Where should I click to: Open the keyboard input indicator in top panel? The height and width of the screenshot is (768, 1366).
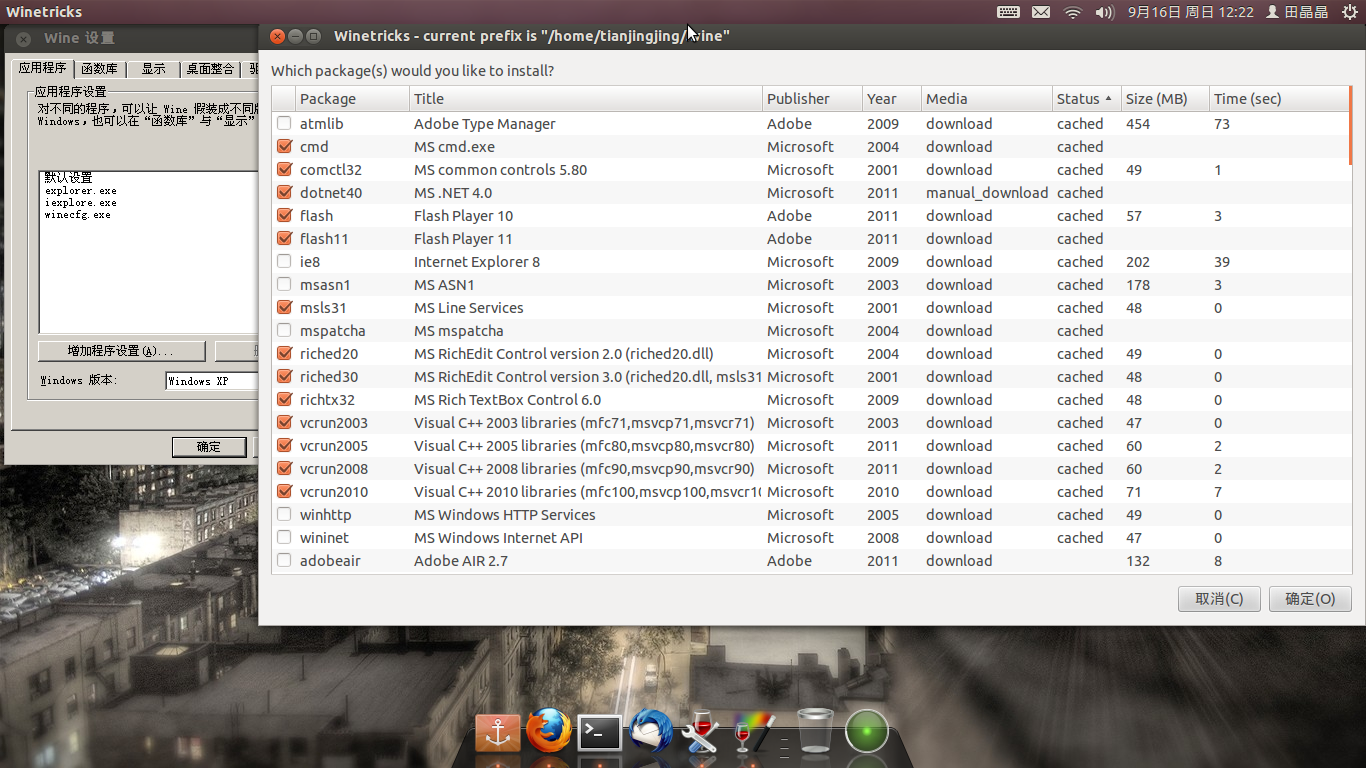[1008, 12]
